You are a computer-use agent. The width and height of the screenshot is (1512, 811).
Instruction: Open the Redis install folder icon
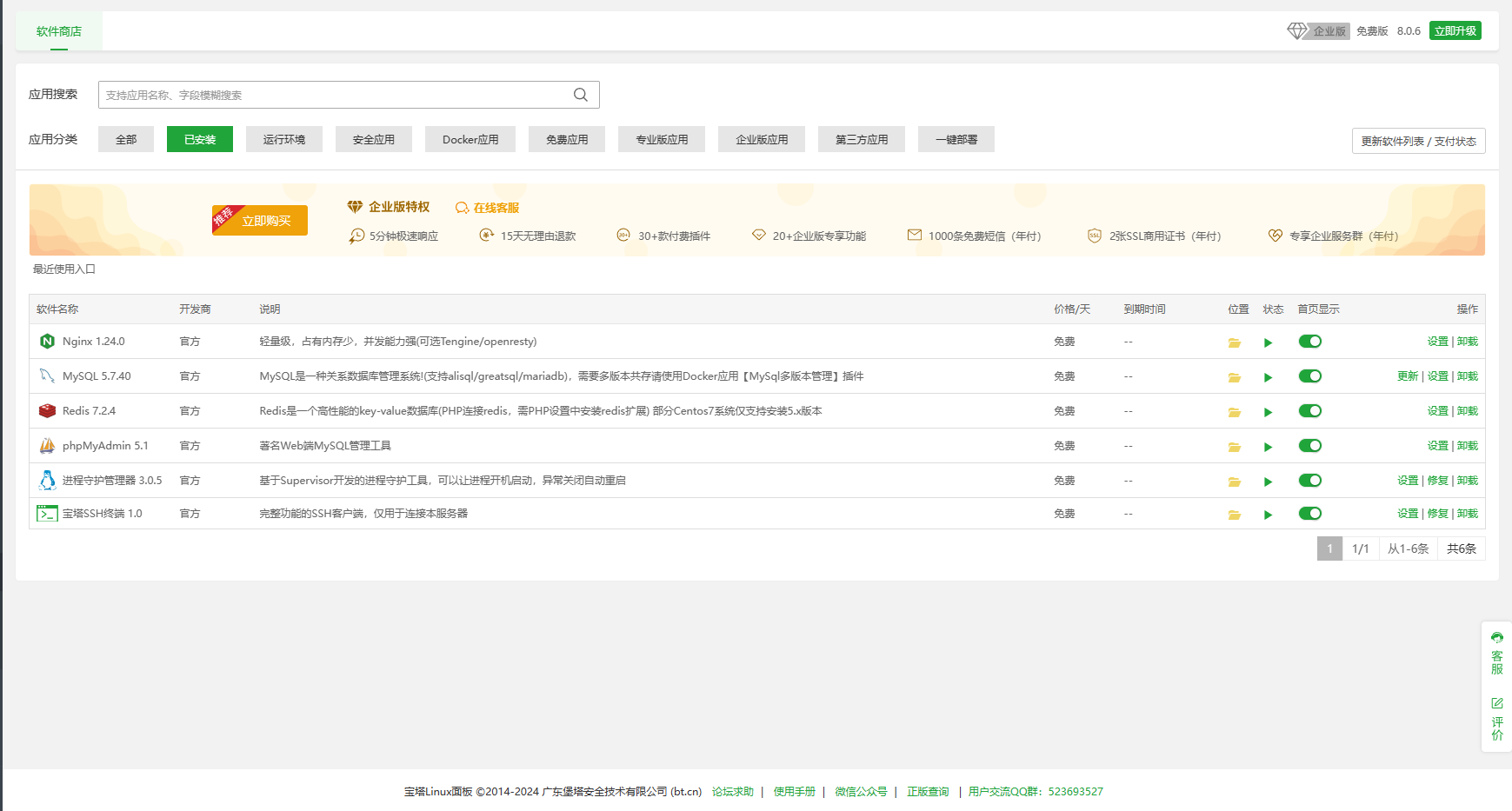click(1234, 412)
